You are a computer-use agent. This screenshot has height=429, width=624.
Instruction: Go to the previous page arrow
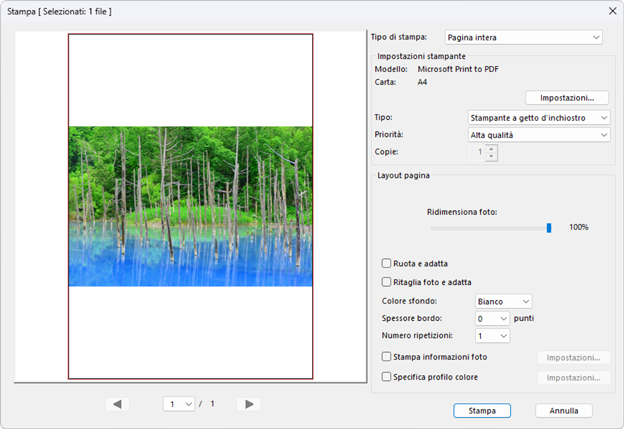click(x=118, y=404)
